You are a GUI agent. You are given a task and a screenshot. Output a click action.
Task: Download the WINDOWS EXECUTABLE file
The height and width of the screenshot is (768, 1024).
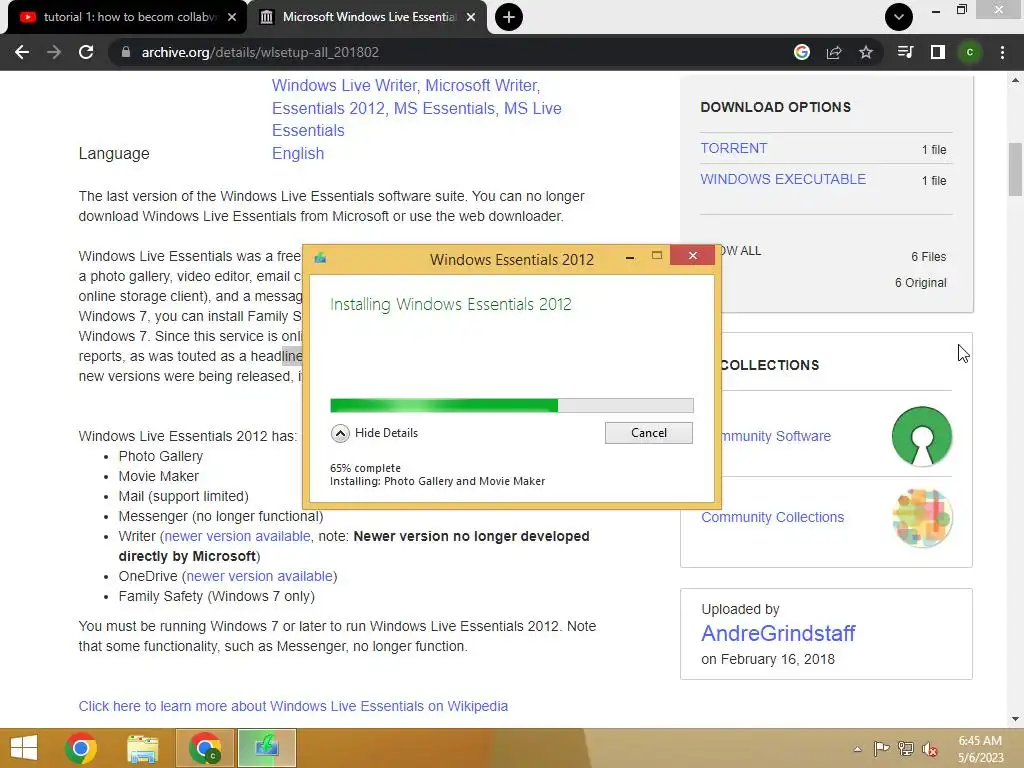783,179
